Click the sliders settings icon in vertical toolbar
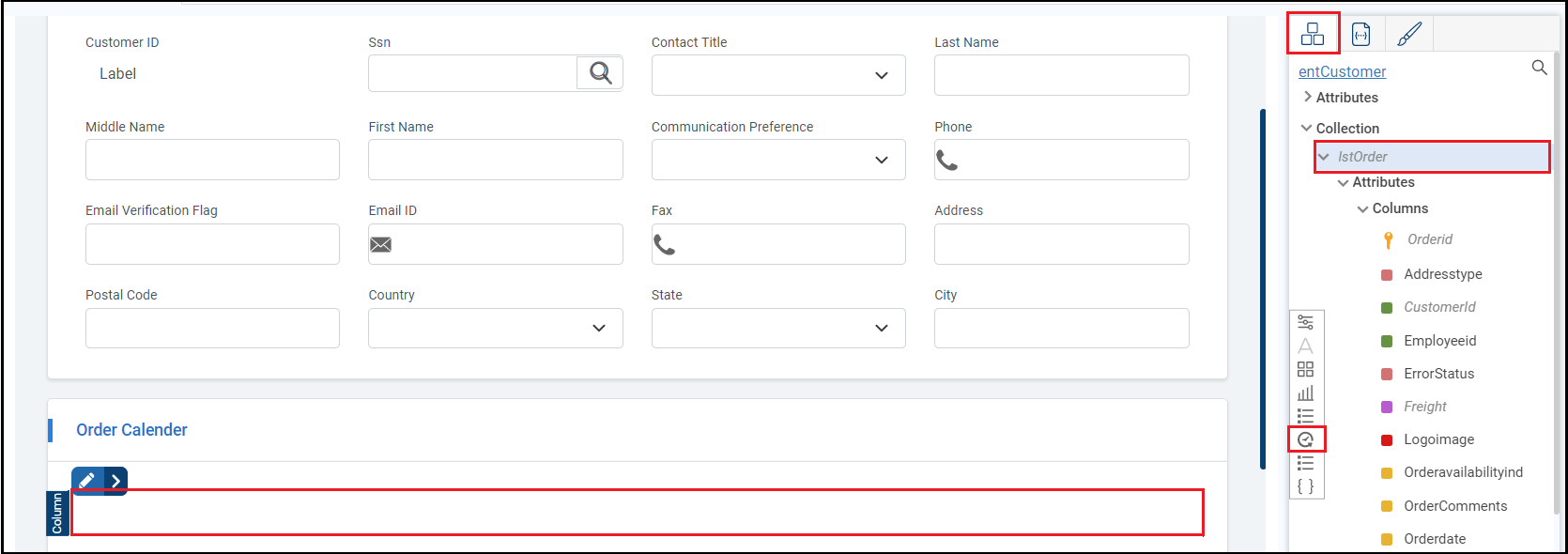 coord(1305,322)
